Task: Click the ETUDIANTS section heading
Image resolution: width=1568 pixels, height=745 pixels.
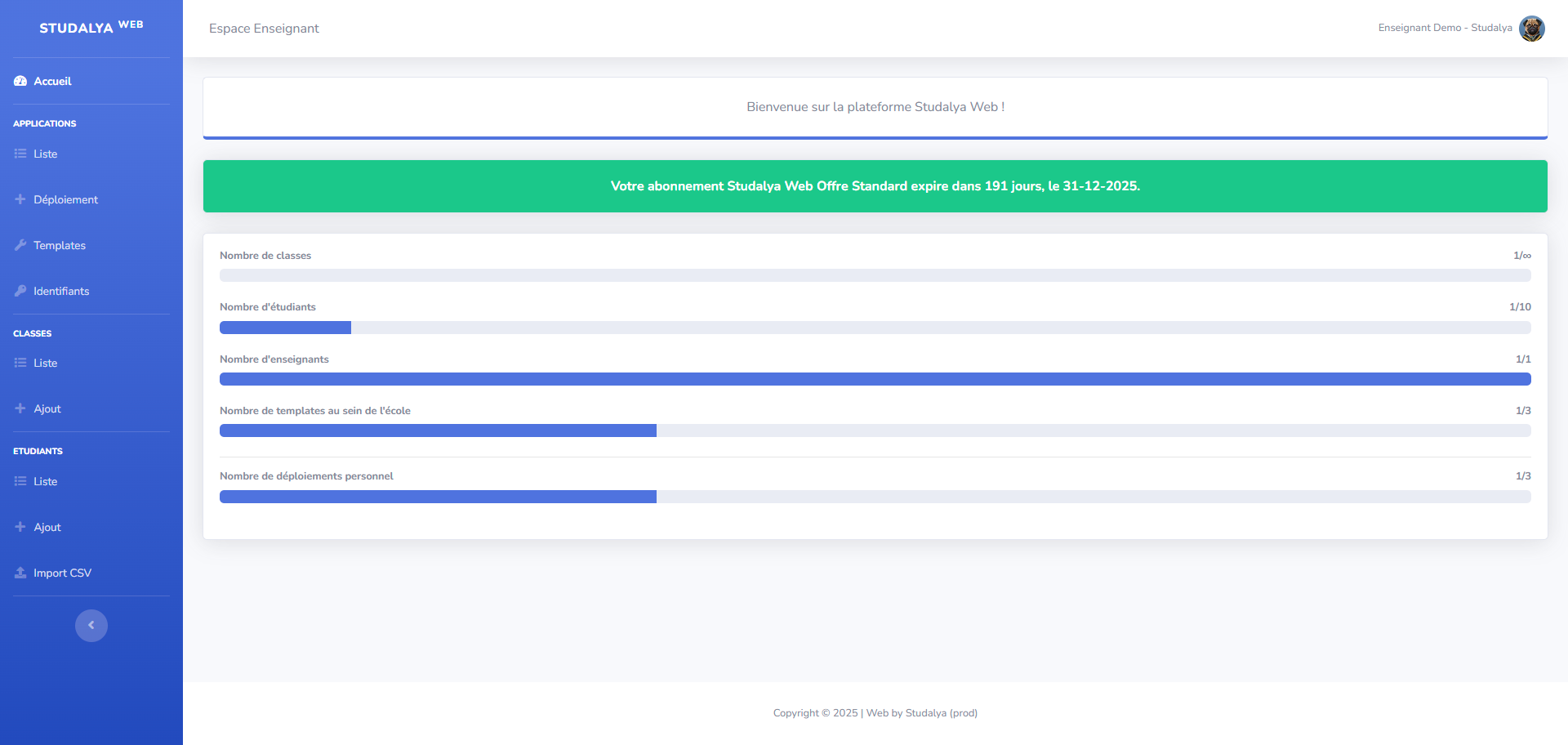Action: [38, 451]
